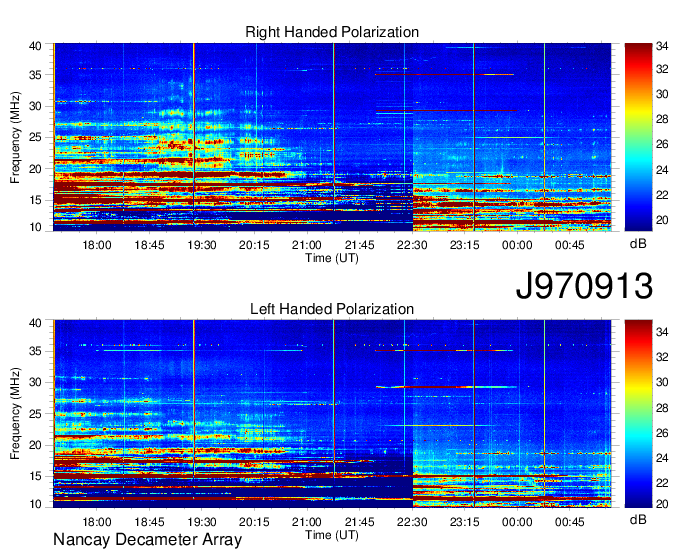680x552 pixels.
Task: Click Time (UT) label under Right Handed plot
Action: [x=332, y=258]
